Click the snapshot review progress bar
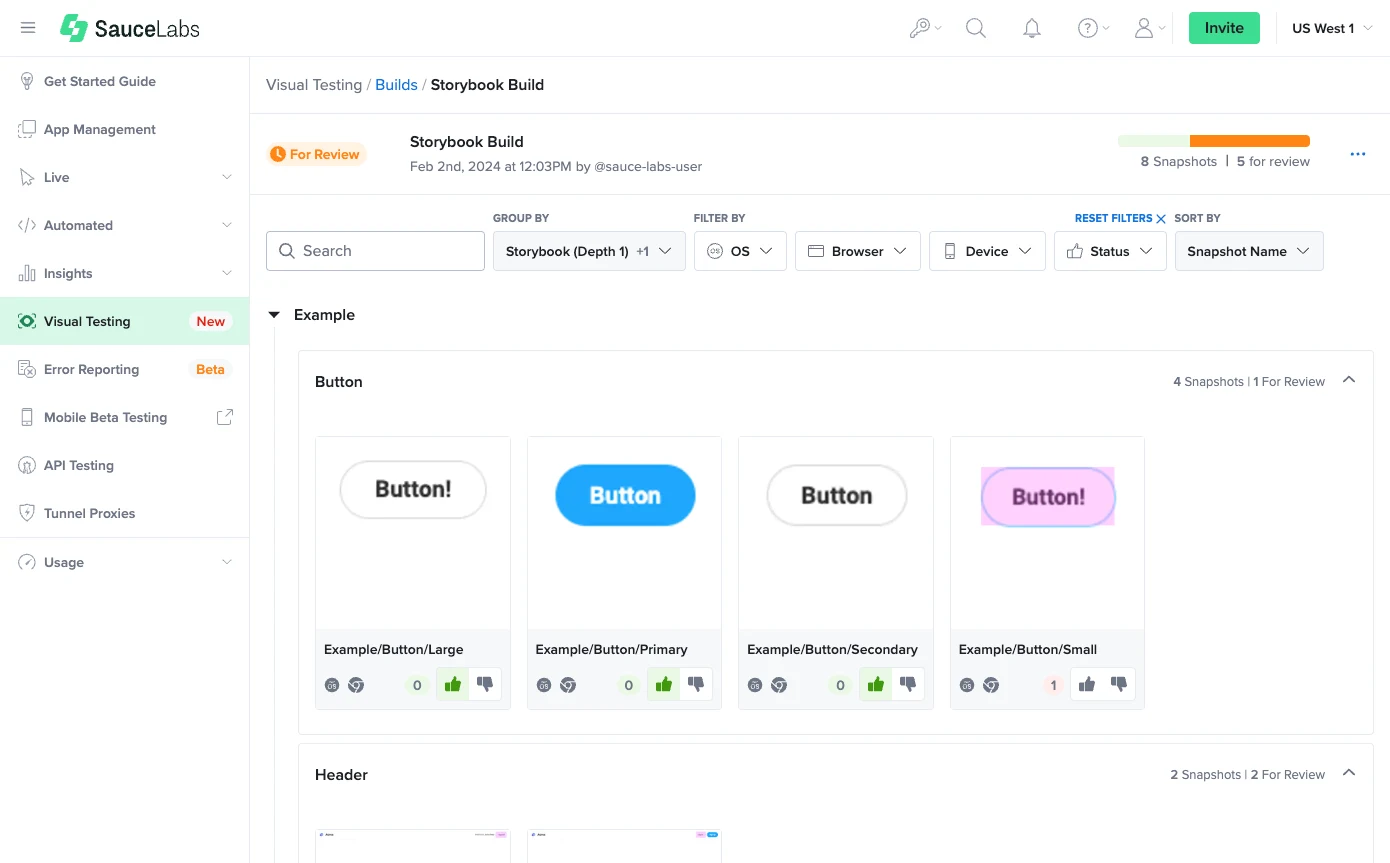Screen dimensions: 1390x863 (1213, 141)
